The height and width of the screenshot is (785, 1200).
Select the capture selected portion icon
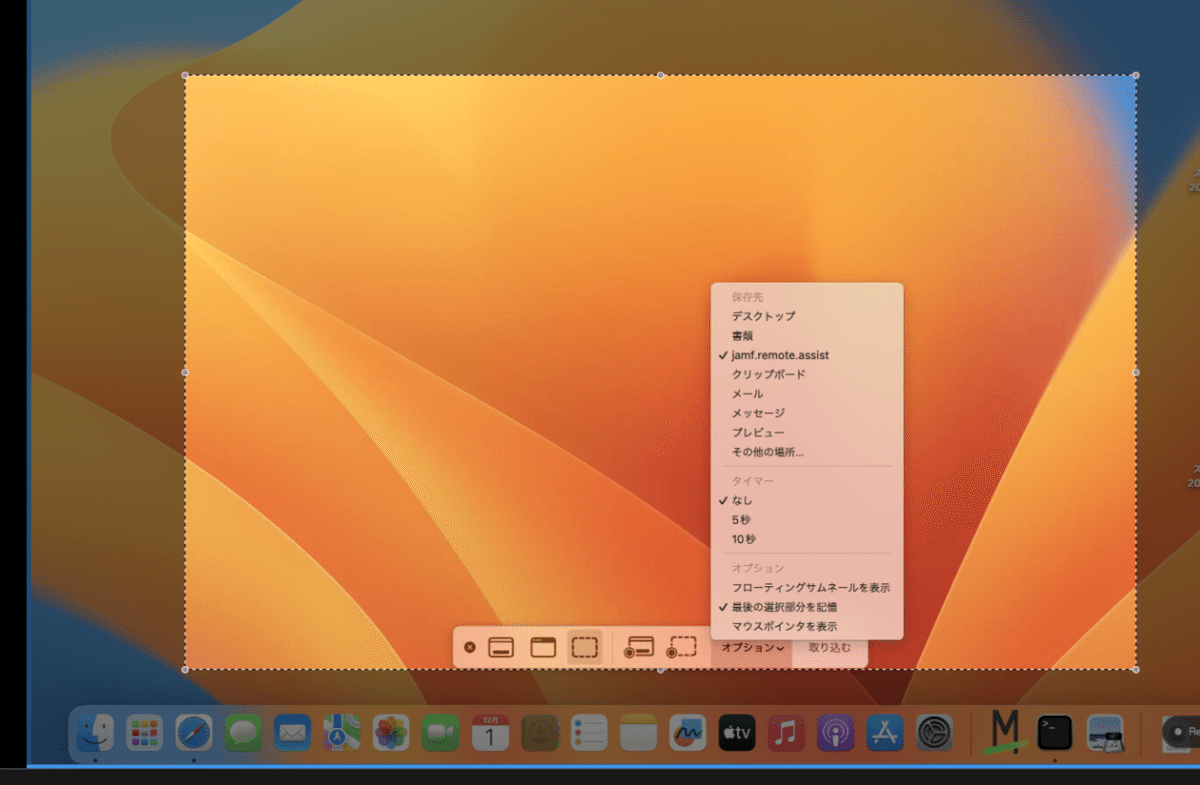[585, 647]
